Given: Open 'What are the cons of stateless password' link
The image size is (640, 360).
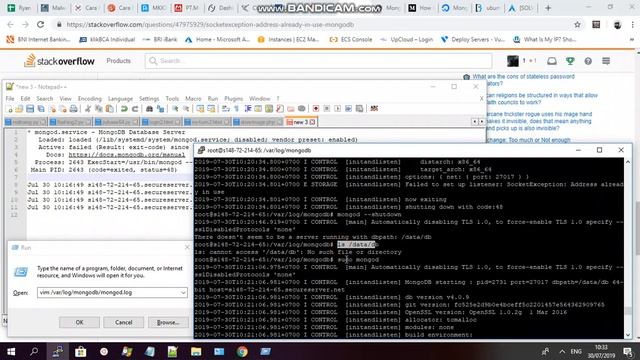Looking at the screenshot, I should coord(524,77).
